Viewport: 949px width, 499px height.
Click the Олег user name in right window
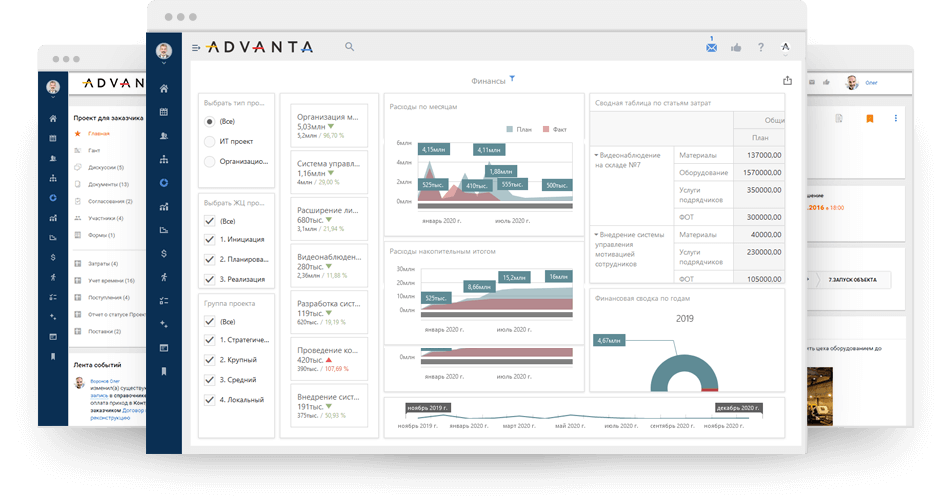pos(871,83)
